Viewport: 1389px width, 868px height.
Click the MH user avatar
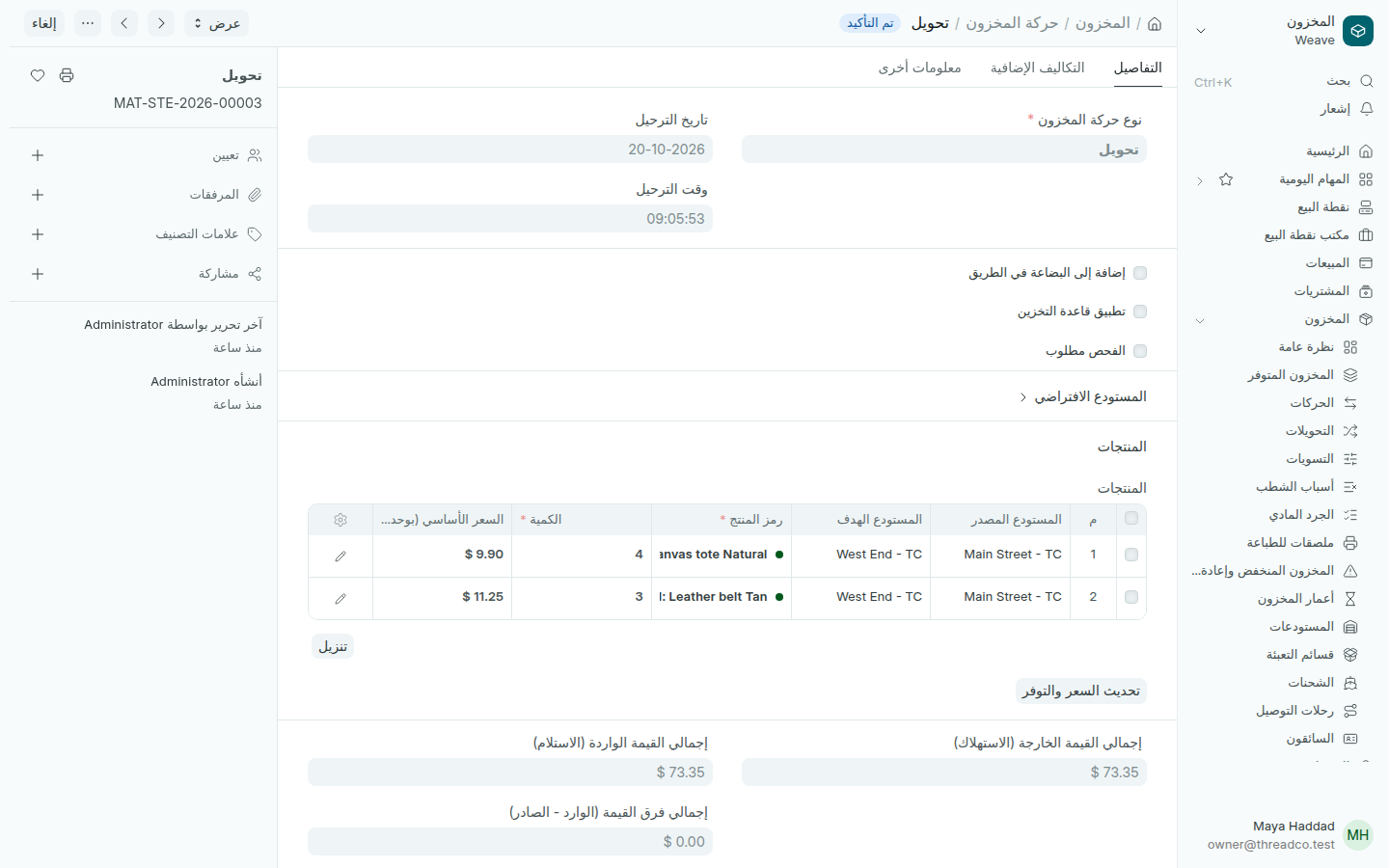1358,835
